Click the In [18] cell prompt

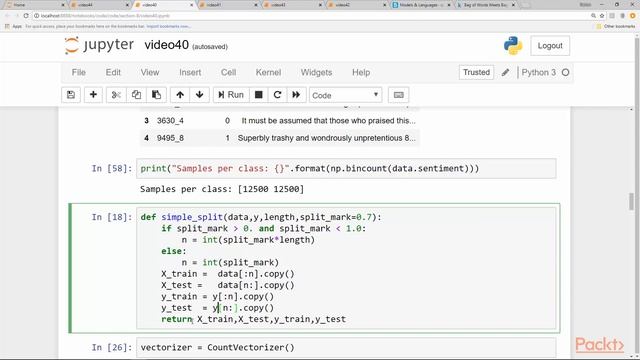pyautogui.click(x=112, y=217)
